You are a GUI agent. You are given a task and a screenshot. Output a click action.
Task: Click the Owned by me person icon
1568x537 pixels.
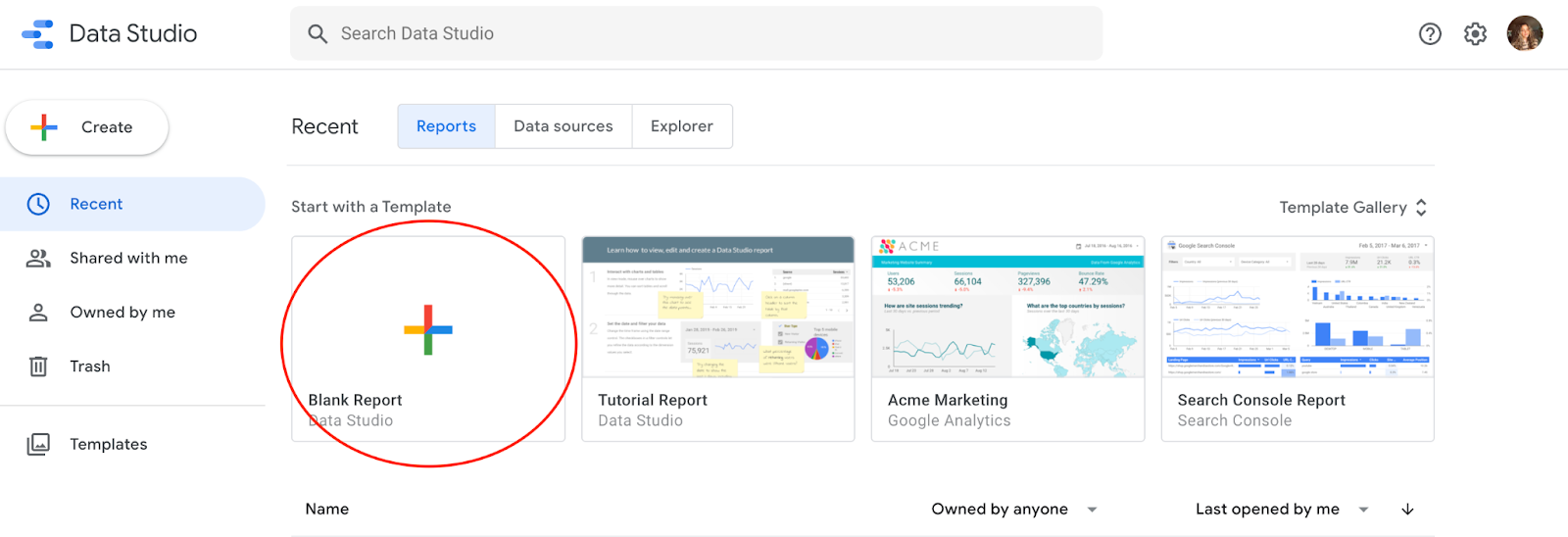click(38, 312)
